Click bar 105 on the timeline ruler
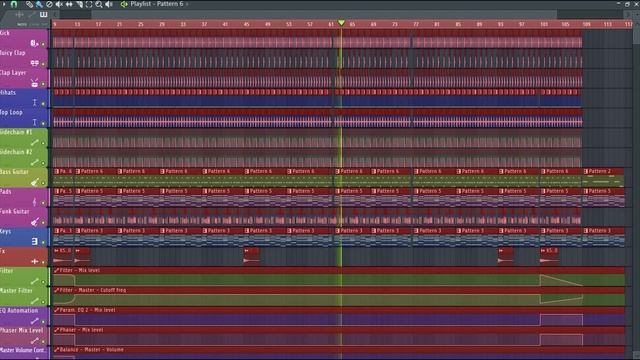 565,24
